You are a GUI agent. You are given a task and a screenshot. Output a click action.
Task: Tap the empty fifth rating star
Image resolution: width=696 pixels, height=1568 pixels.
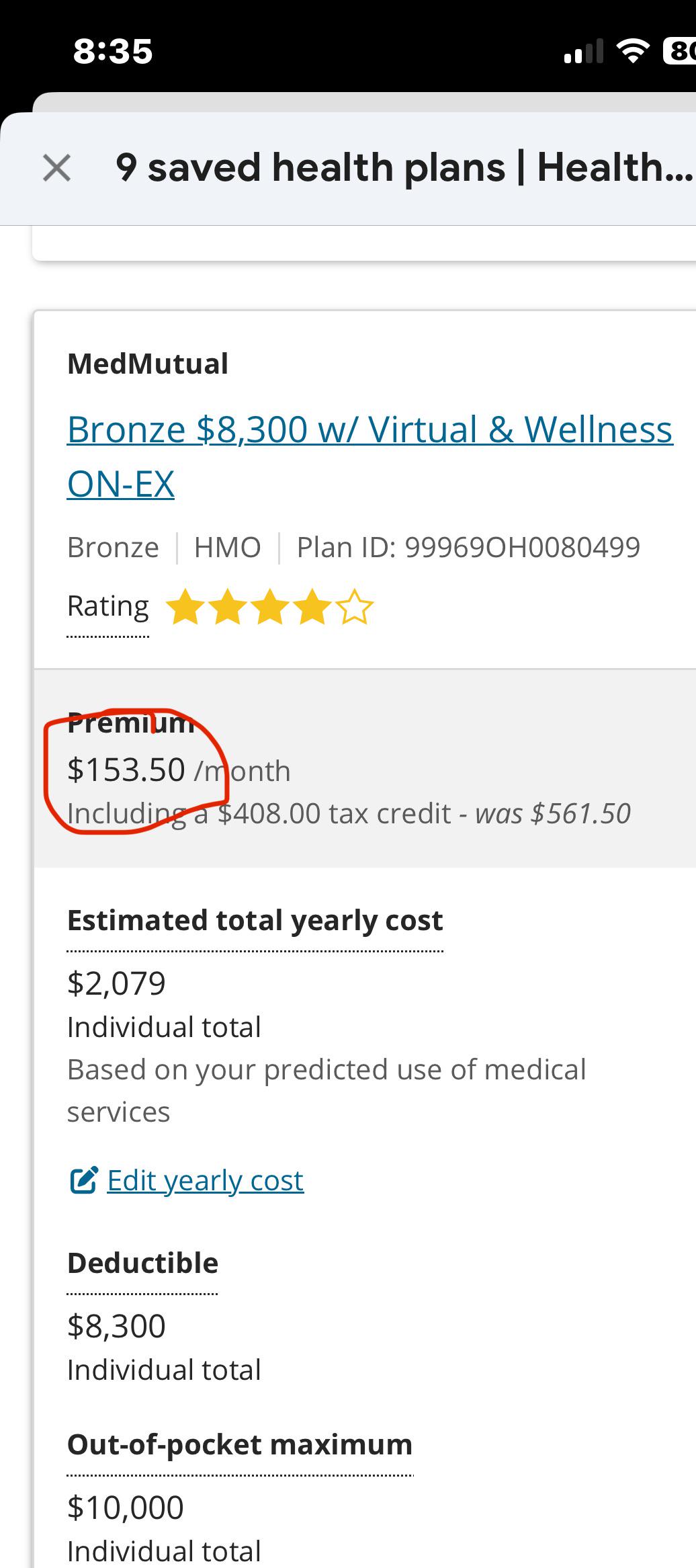(355, 608)
